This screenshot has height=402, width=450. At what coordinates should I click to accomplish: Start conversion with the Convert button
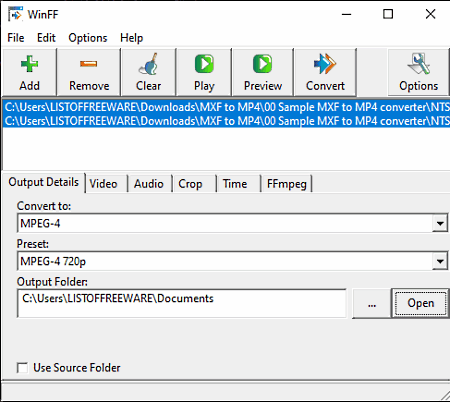[x=325, y=72]
